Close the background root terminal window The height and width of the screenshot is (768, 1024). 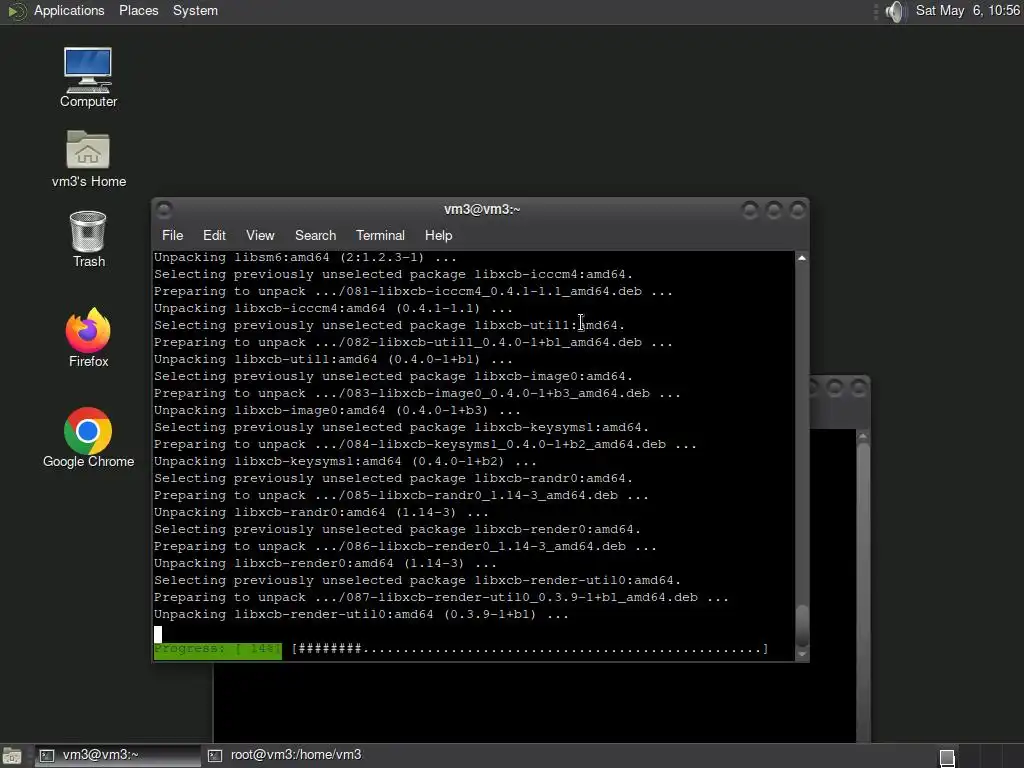(x=858, y=388)
